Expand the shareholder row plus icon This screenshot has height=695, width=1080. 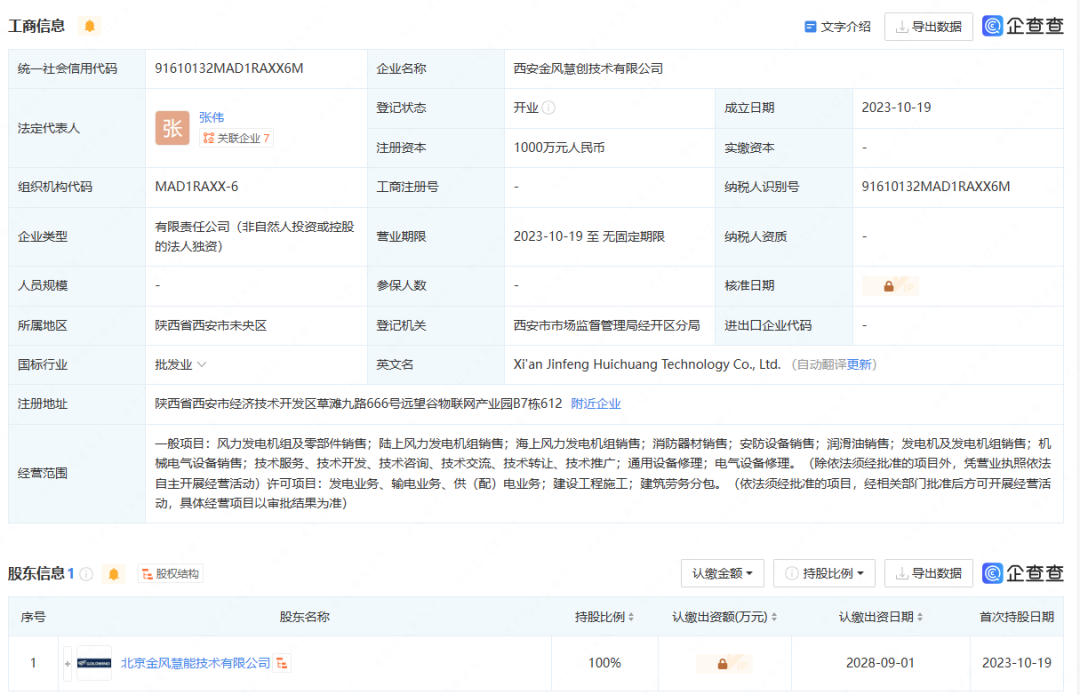[68, 663]
